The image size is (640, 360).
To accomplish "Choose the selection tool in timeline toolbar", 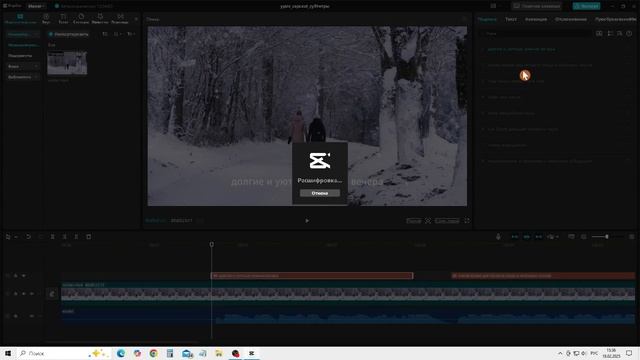I will (8, 237).
